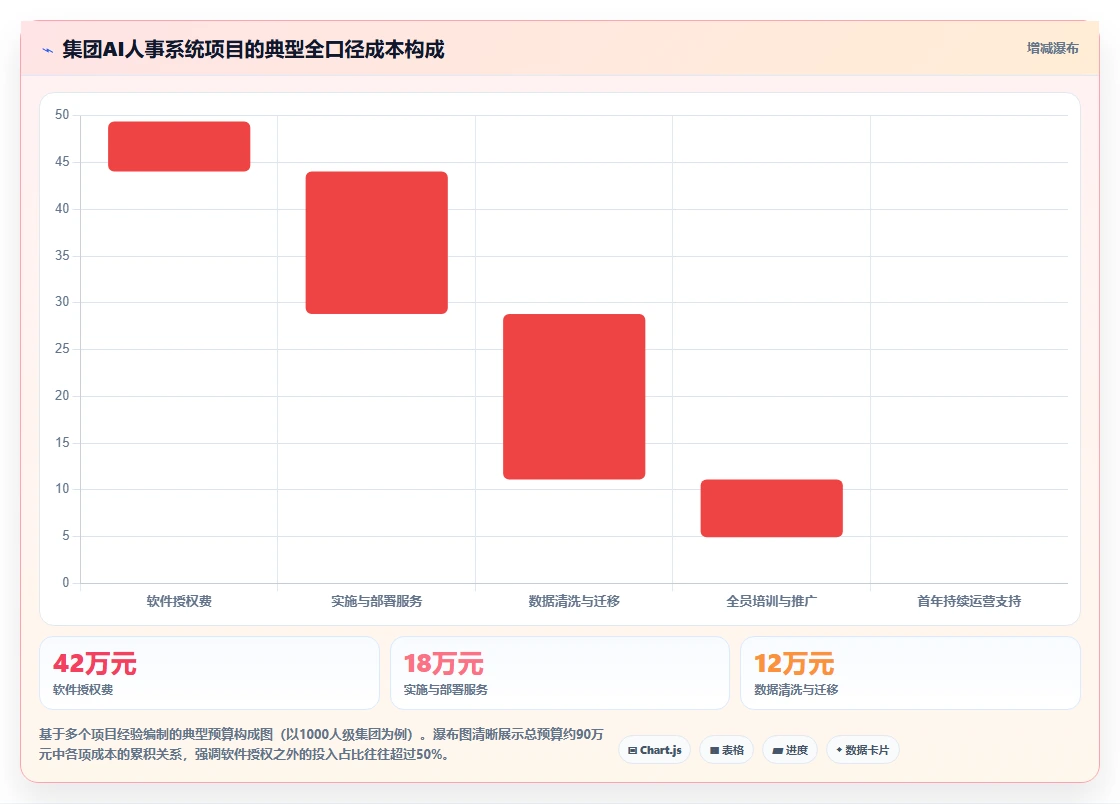Click the x-axis label 实施与部署服务

(376, 601)
